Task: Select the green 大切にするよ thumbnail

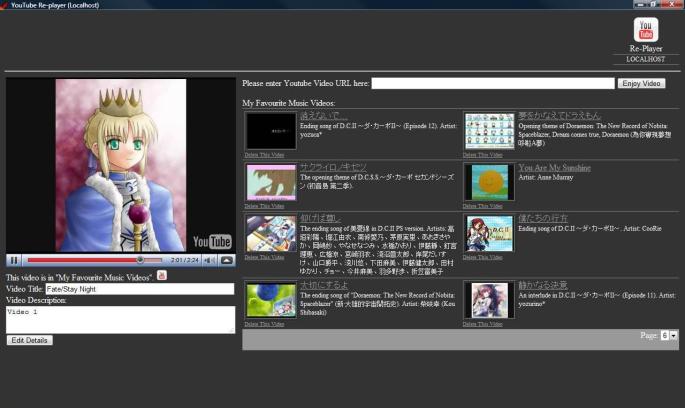Action: coord(271,300)
